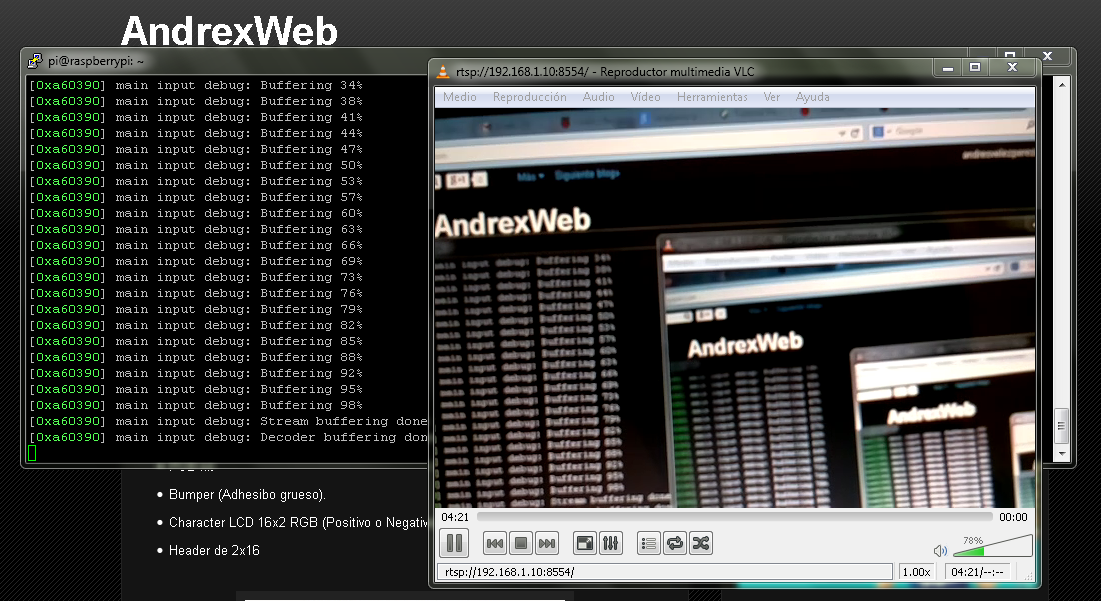Skip to the next media item

(546, 543)
